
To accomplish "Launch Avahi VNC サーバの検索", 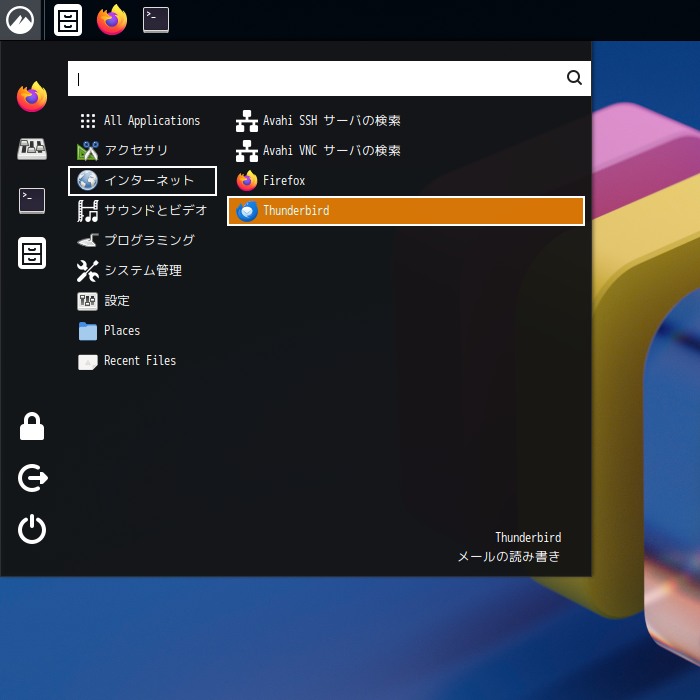I will click(x=406, y=150).
